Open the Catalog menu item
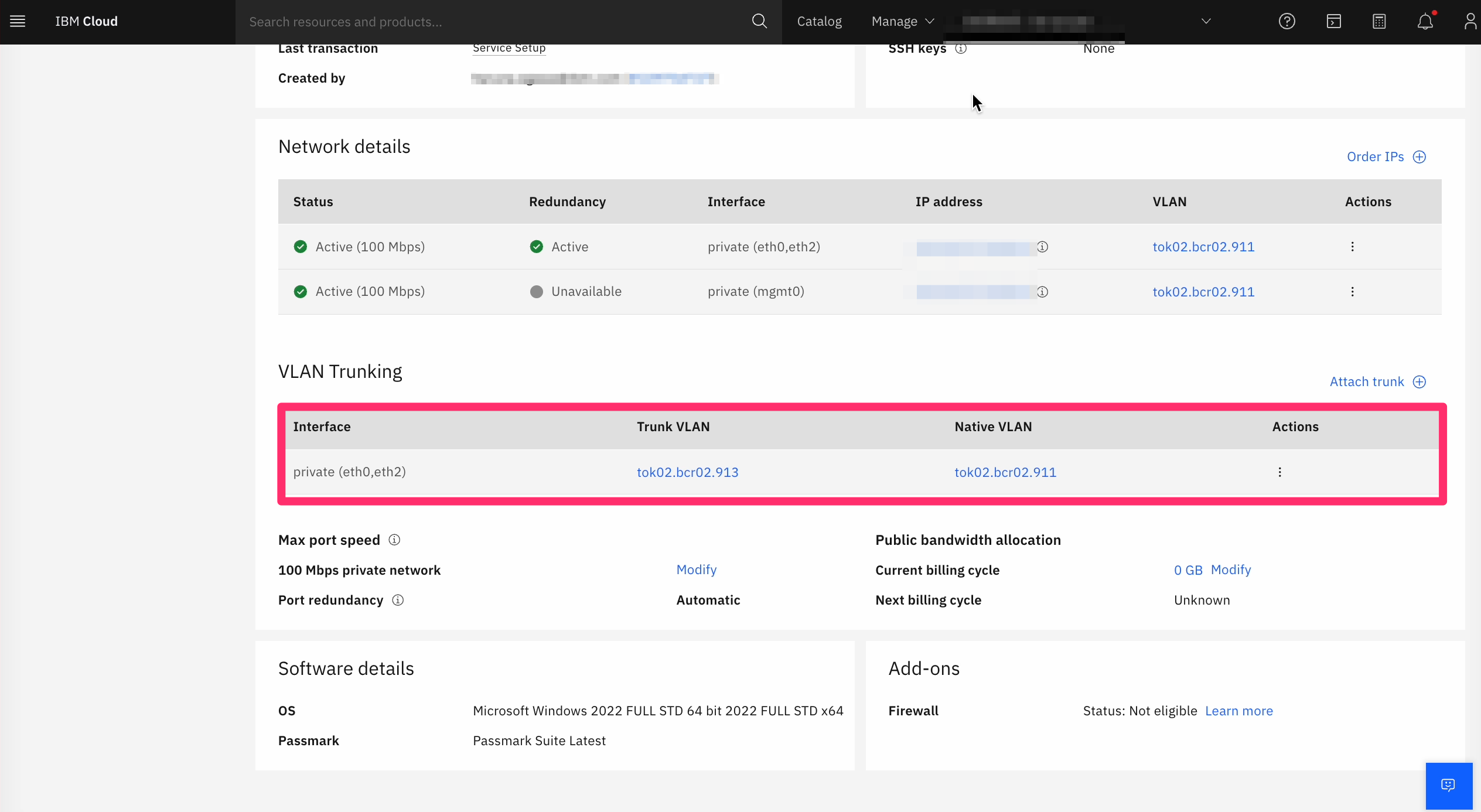Screen dimensions: 1481x812 (819, 22)
